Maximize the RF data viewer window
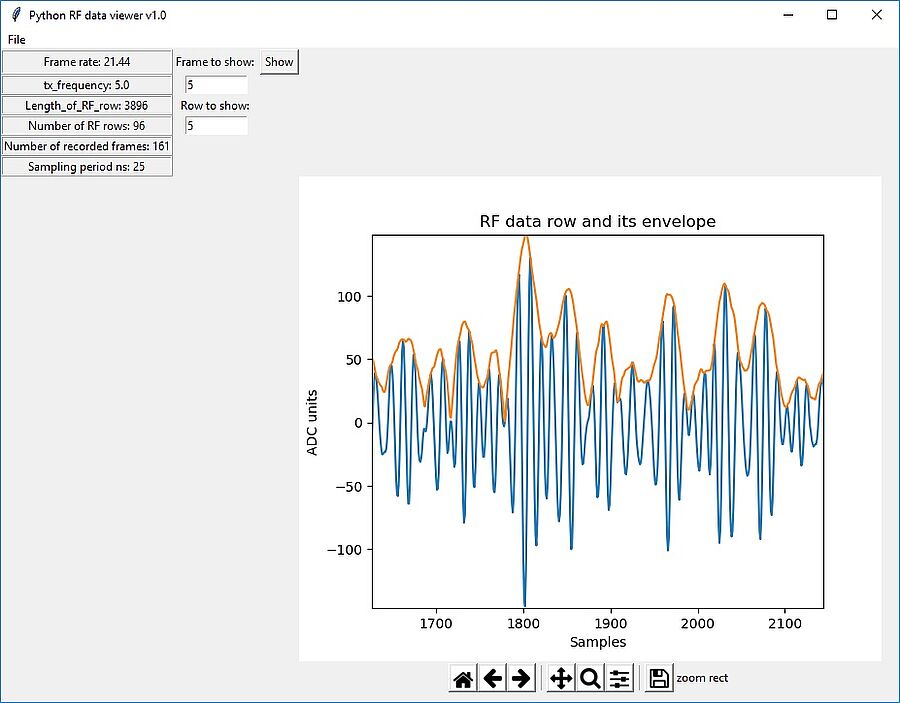 pos(832,15)
